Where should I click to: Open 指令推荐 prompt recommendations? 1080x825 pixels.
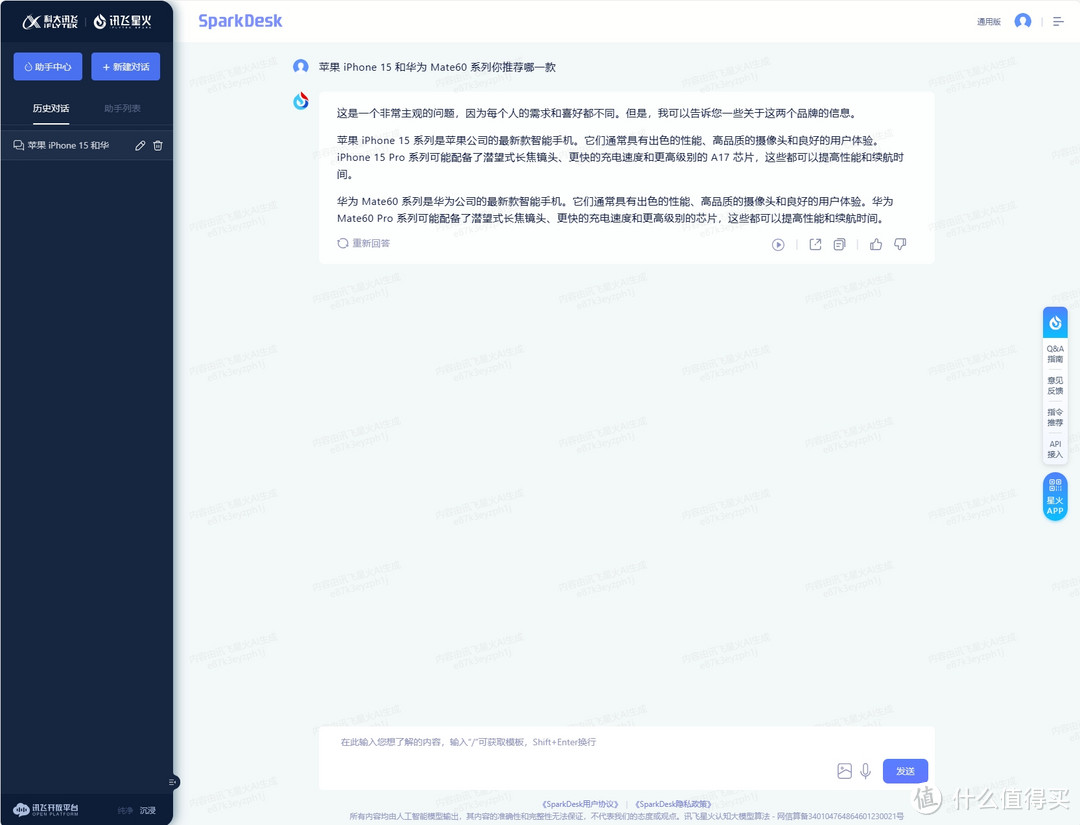(x=1055, y=417)
